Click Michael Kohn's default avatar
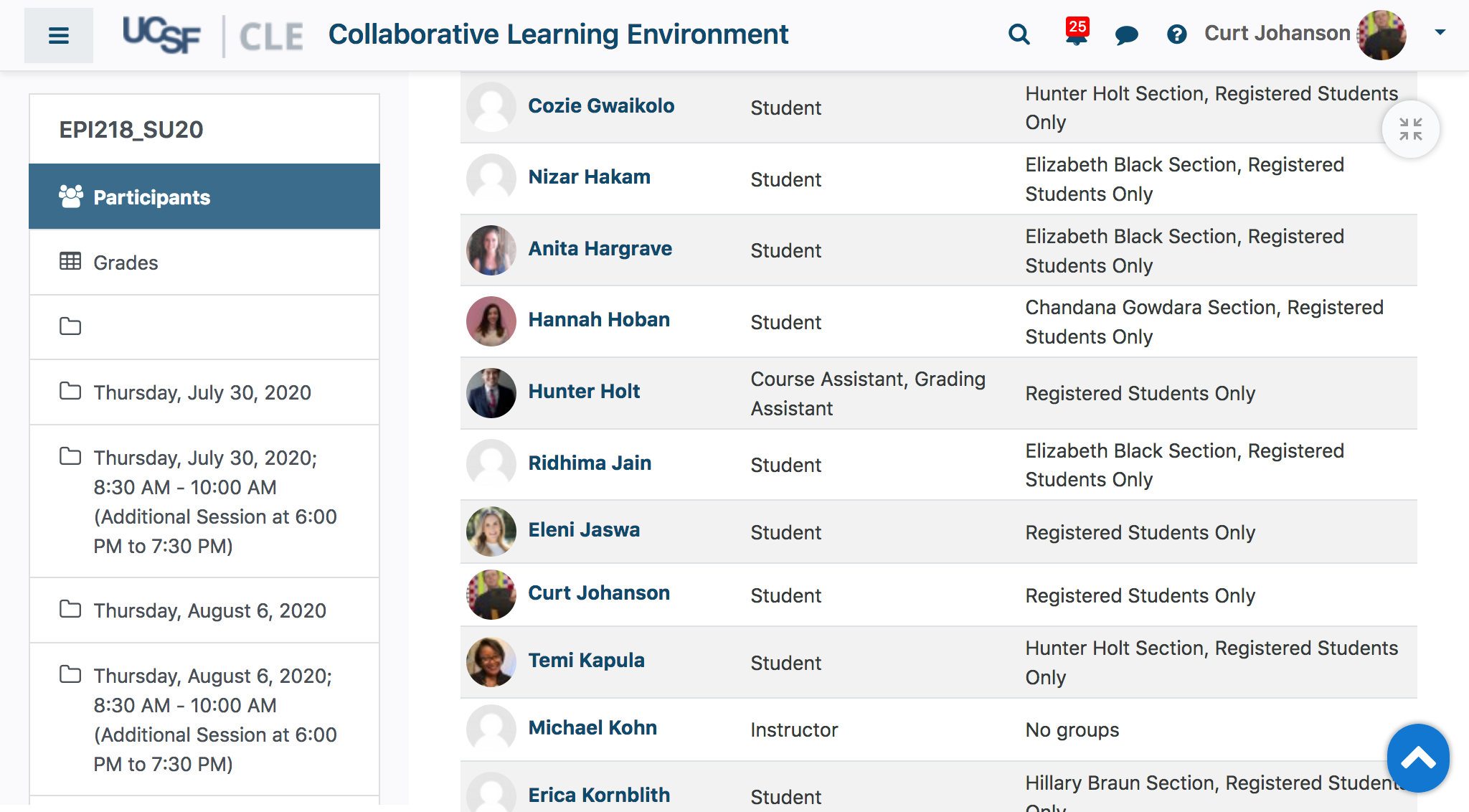 tap(491, 730)
